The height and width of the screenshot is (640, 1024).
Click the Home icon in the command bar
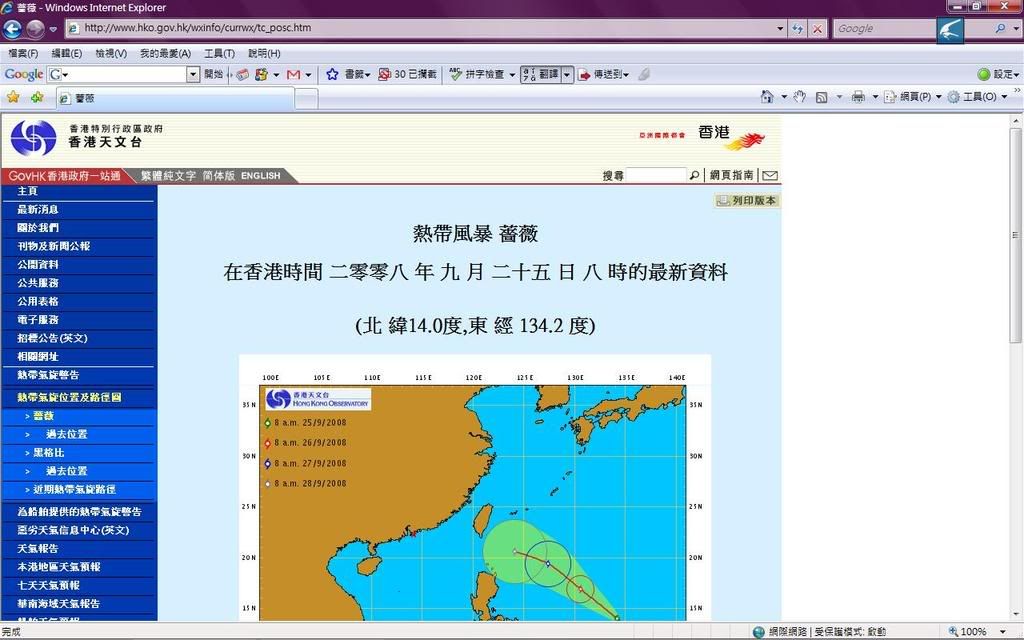pyautogui.click(x=766, y=97)
